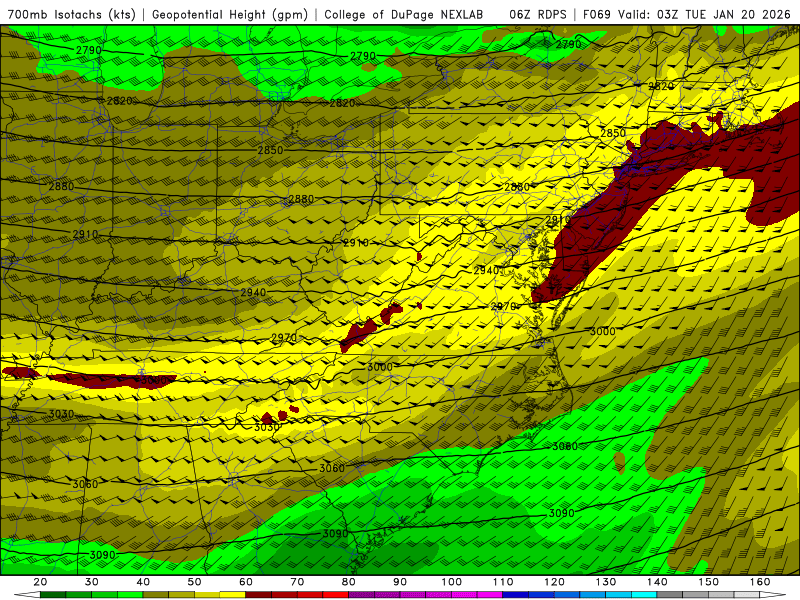This screenshot has width=800, height=600.
Task: Click the colorbar label "150"
Action: click(709, 582)
